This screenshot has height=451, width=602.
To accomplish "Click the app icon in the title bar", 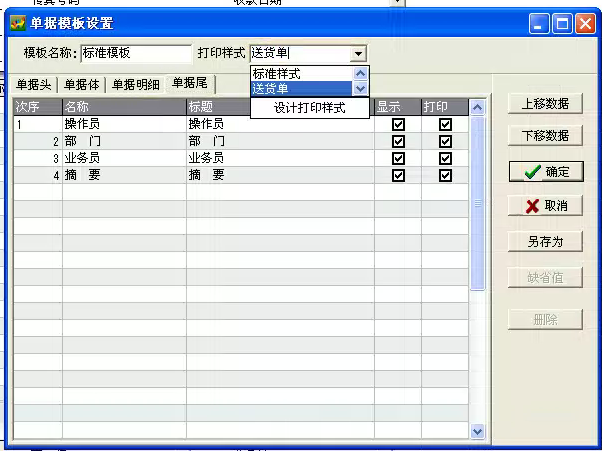I will (18, 23).
